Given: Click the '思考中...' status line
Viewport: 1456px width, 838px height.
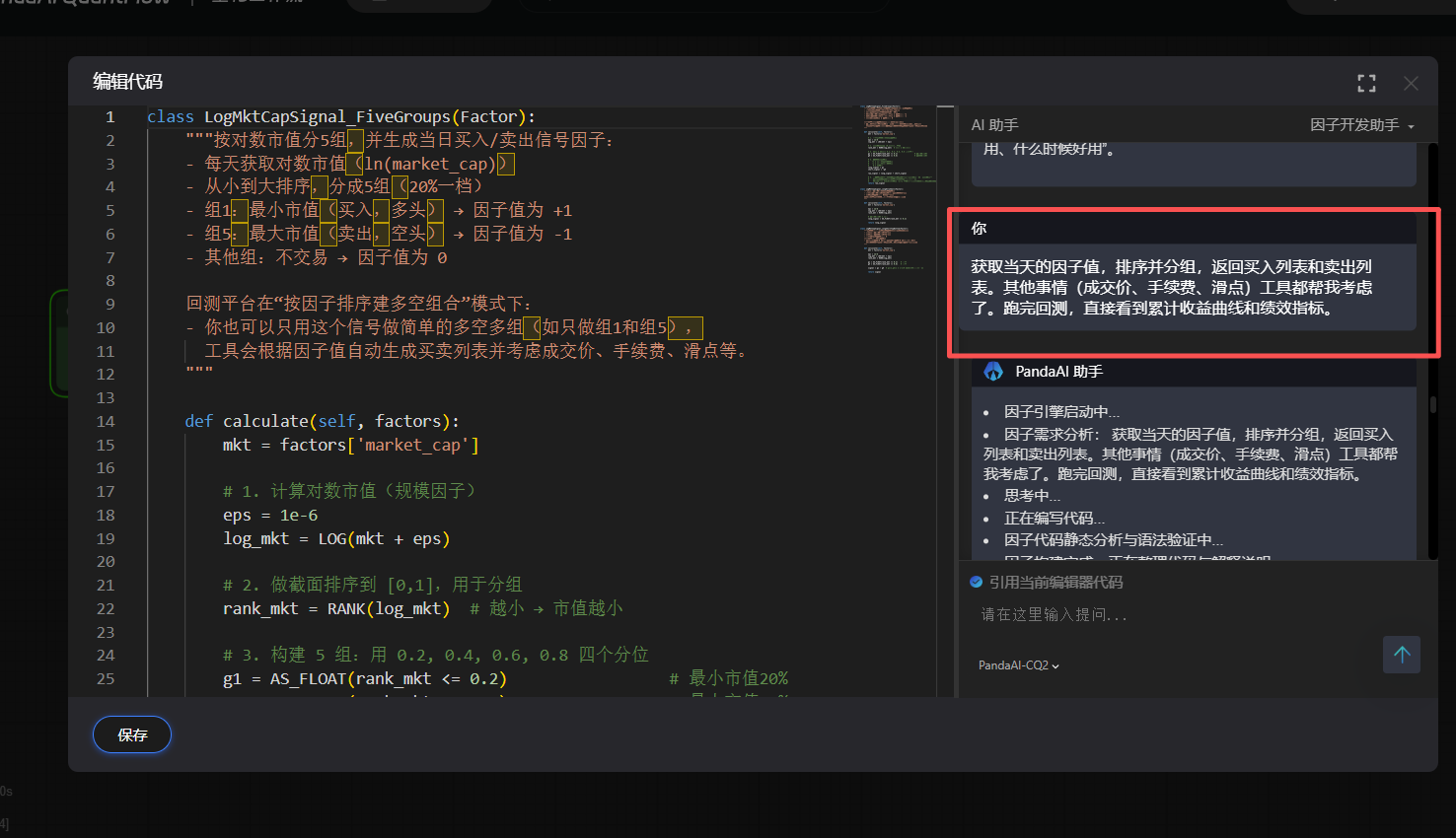Looking at the screenshot, I should 1032,496.
